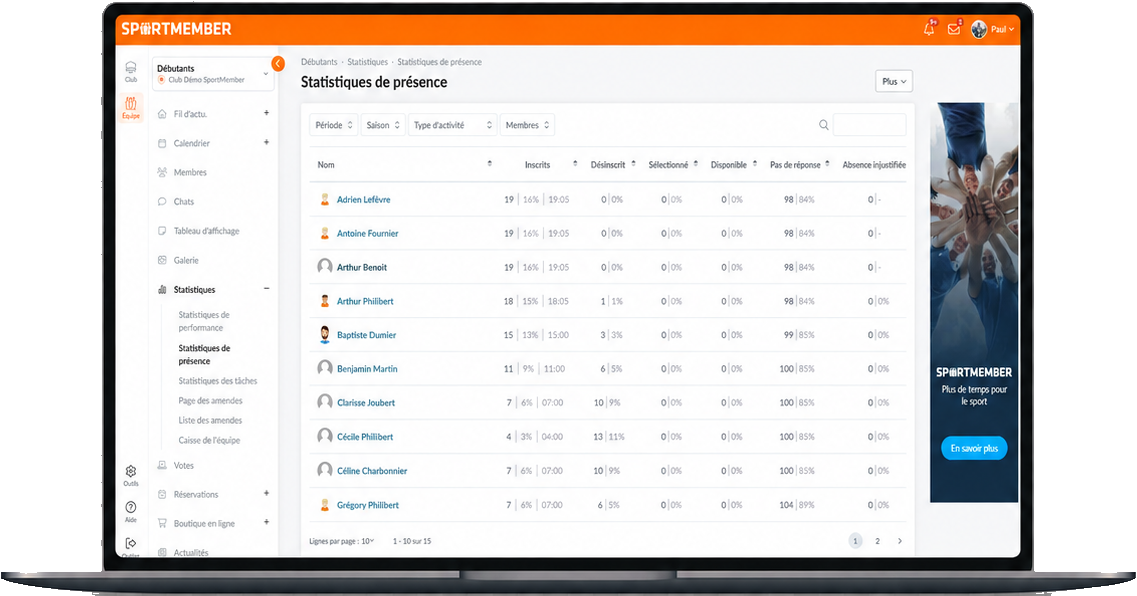The width and height of the screenshot is (1137, 596).
Task: Open member Adrien Lefèvre's profile link
Action: tap(363, 199)
